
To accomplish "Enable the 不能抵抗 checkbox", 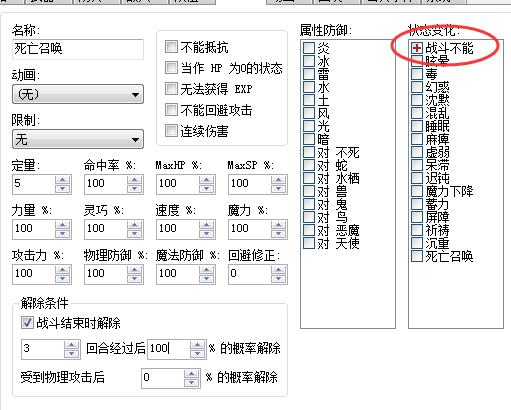I will pyautogui.click(x=171, y=47).
